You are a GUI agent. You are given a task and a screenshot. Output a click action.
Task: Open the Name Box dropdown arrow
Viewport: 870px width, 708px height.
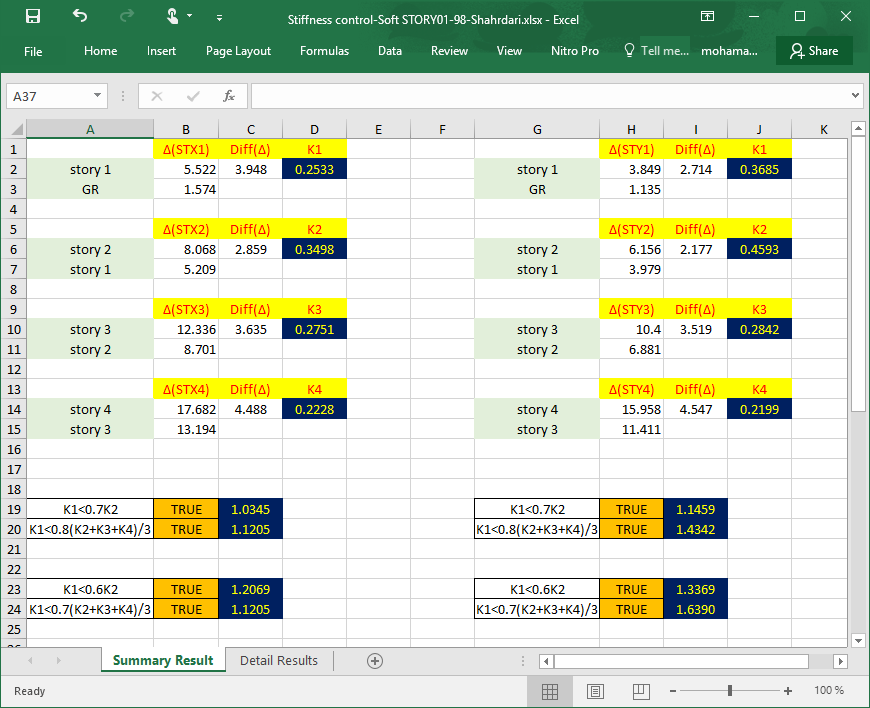click(98, 96)
